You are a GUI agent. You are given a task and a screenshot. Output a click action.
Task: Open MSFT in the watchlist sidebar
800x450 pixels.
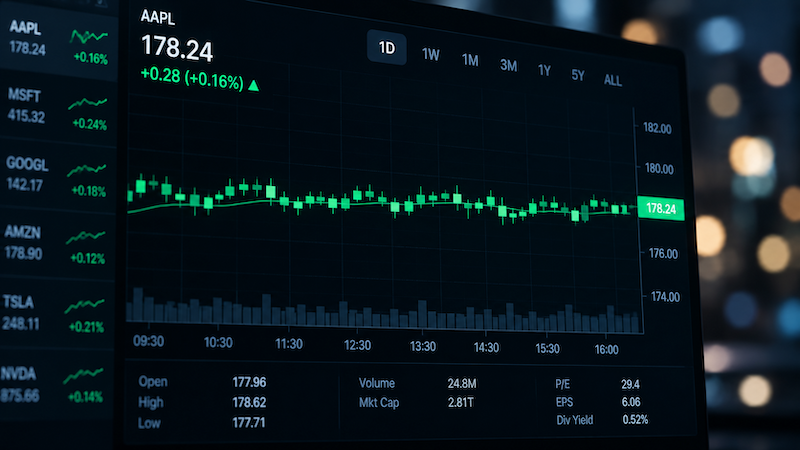tap(58, 110)
